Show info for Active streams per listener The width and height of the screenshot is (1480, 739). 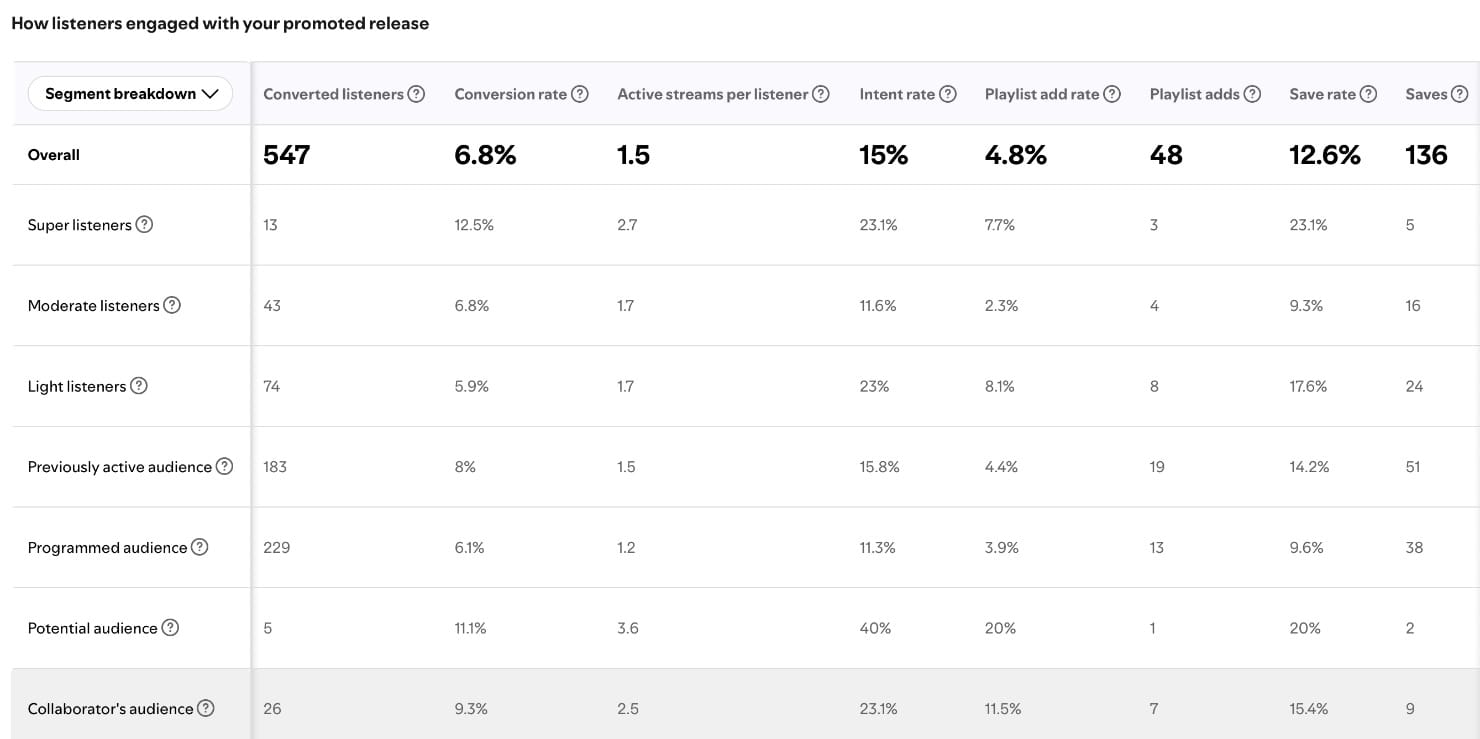820,94
